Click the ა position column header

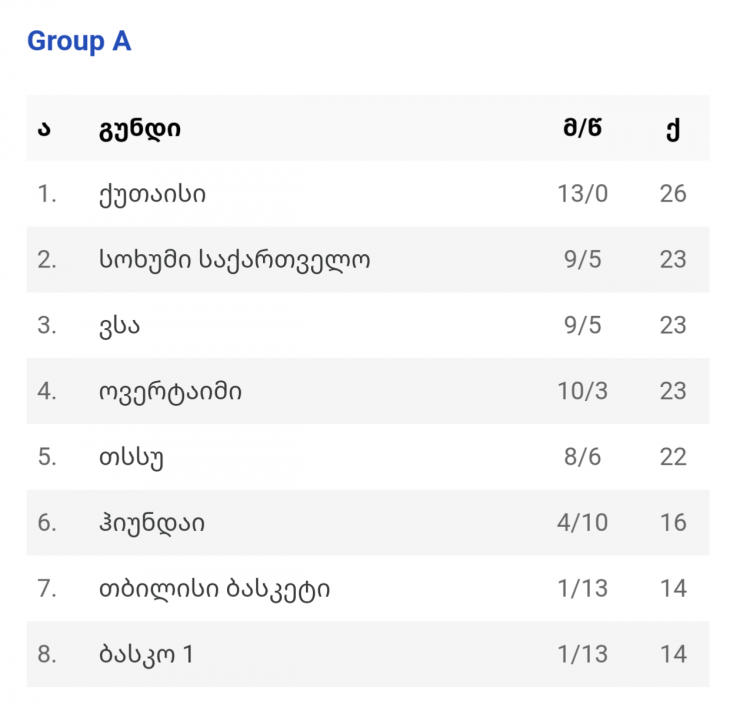(44, 129)
